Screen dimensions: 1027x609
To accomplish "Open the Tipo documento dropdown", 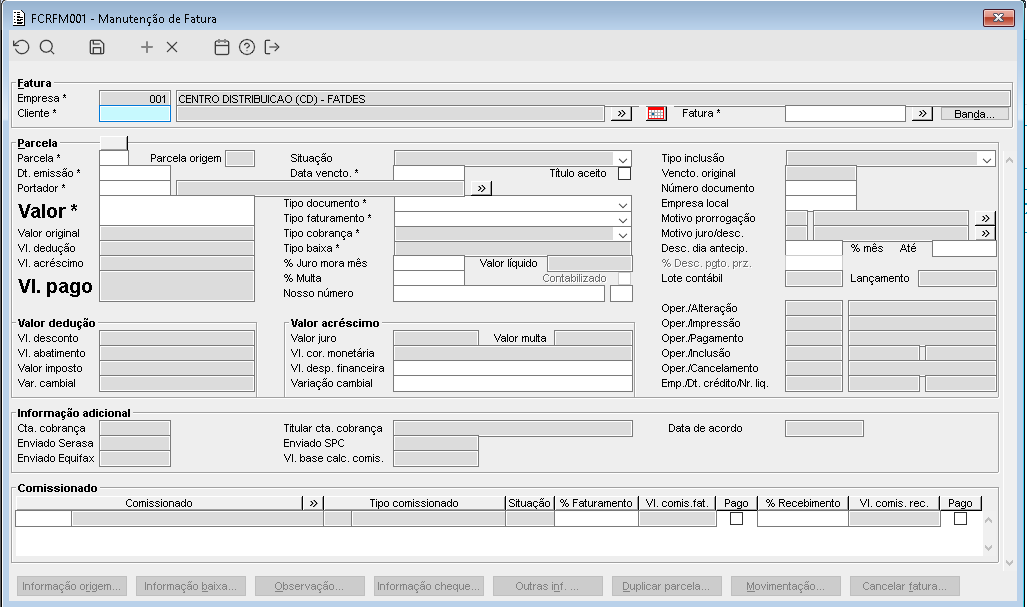I will (x=623, y=204).
